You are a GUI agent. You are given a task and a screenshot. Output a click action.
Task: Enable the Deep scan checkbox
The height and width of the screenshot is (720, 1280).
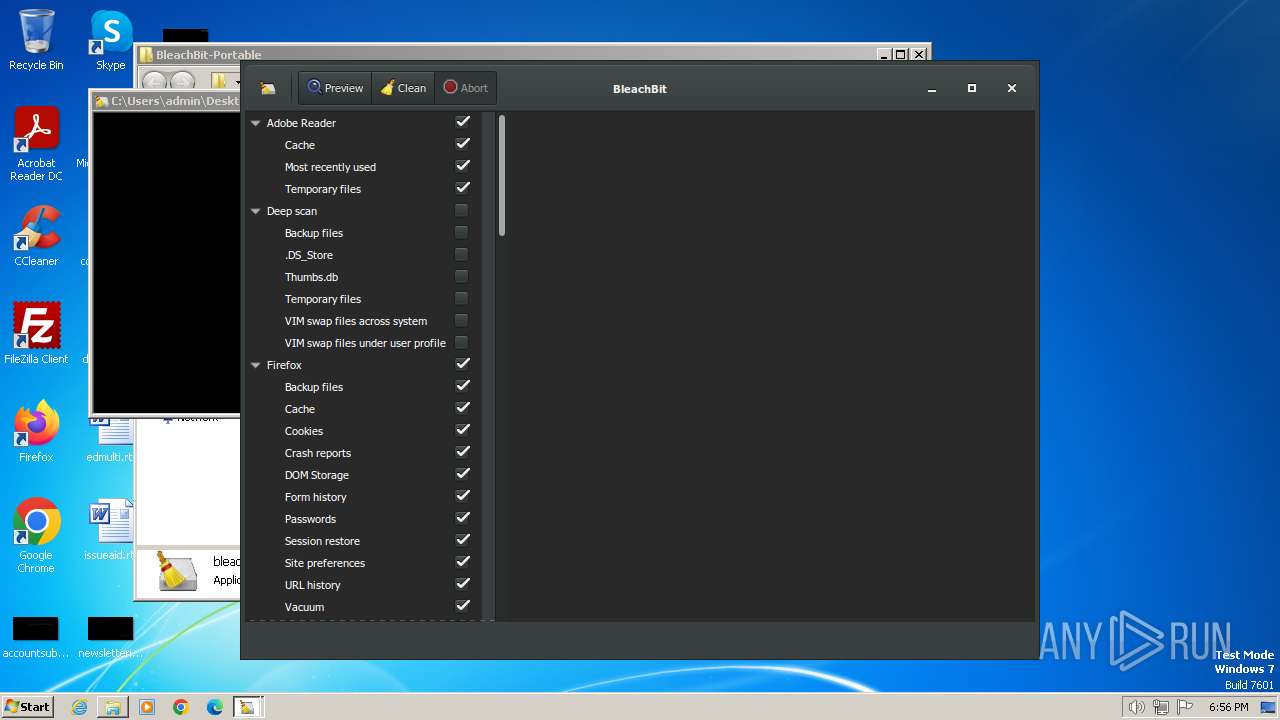point(461,210)
